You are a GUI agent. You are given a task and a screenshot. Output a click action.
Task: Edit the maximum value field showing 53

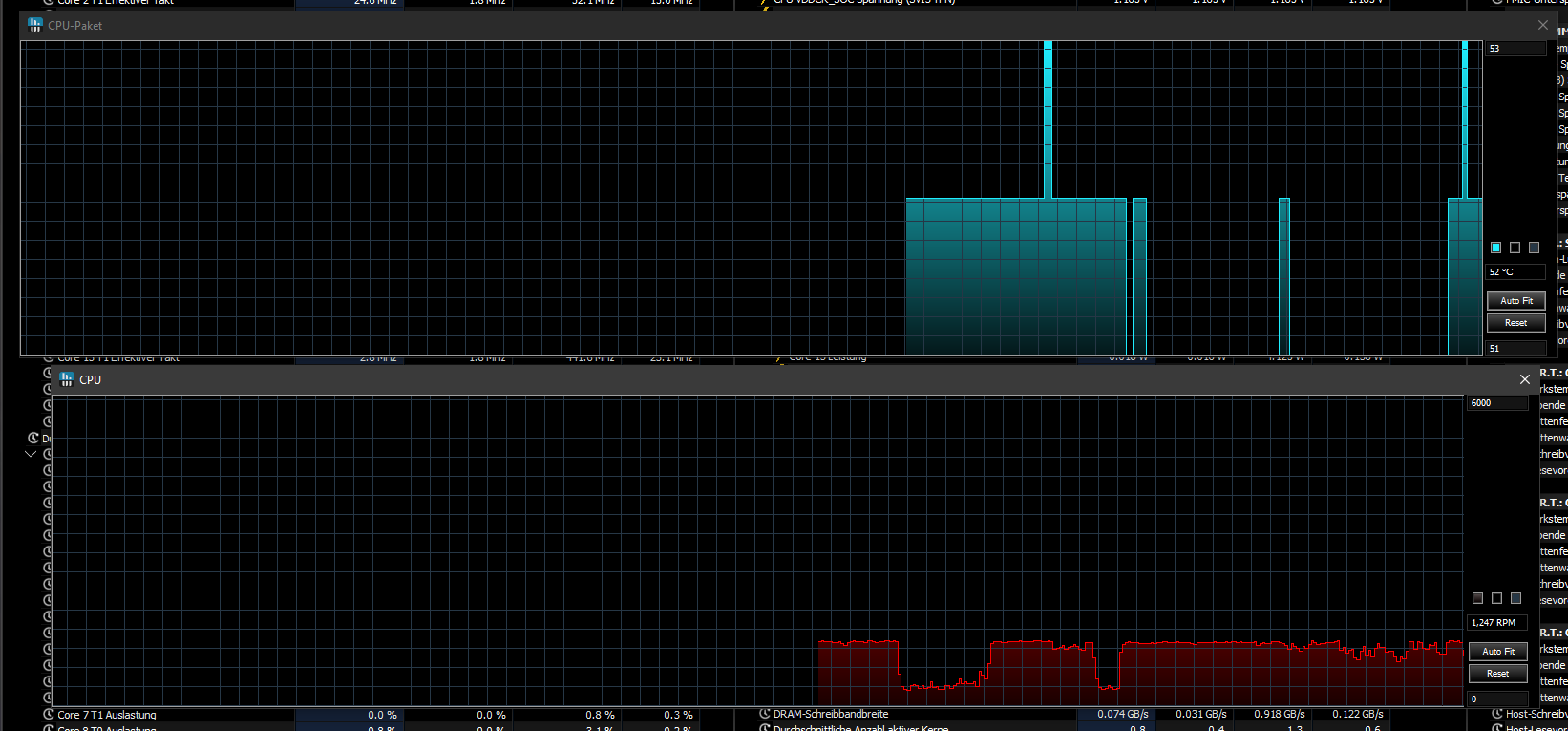tap(1515, 49)
